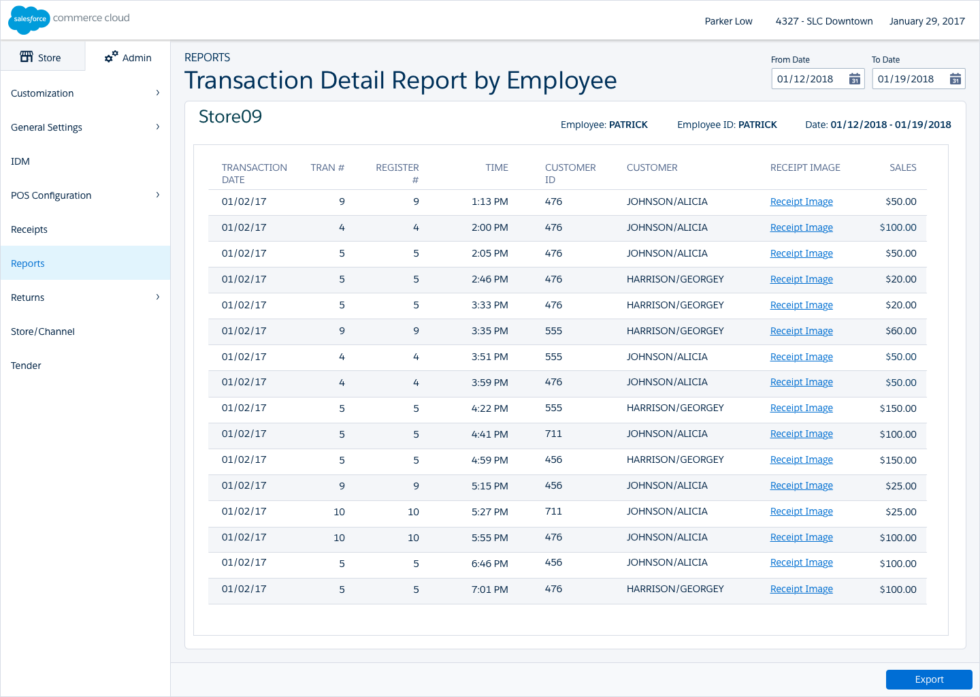Select the Store grid icon
This screenshot has height=697, width=980.
(25, 57)
